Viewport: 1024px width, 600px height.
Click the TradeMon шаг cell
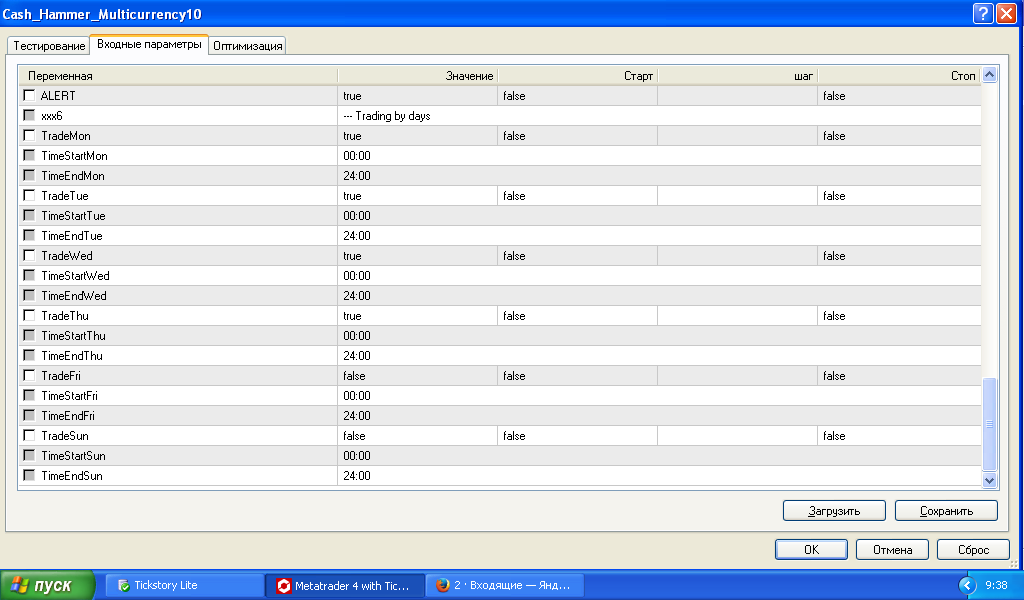[737, 135]
